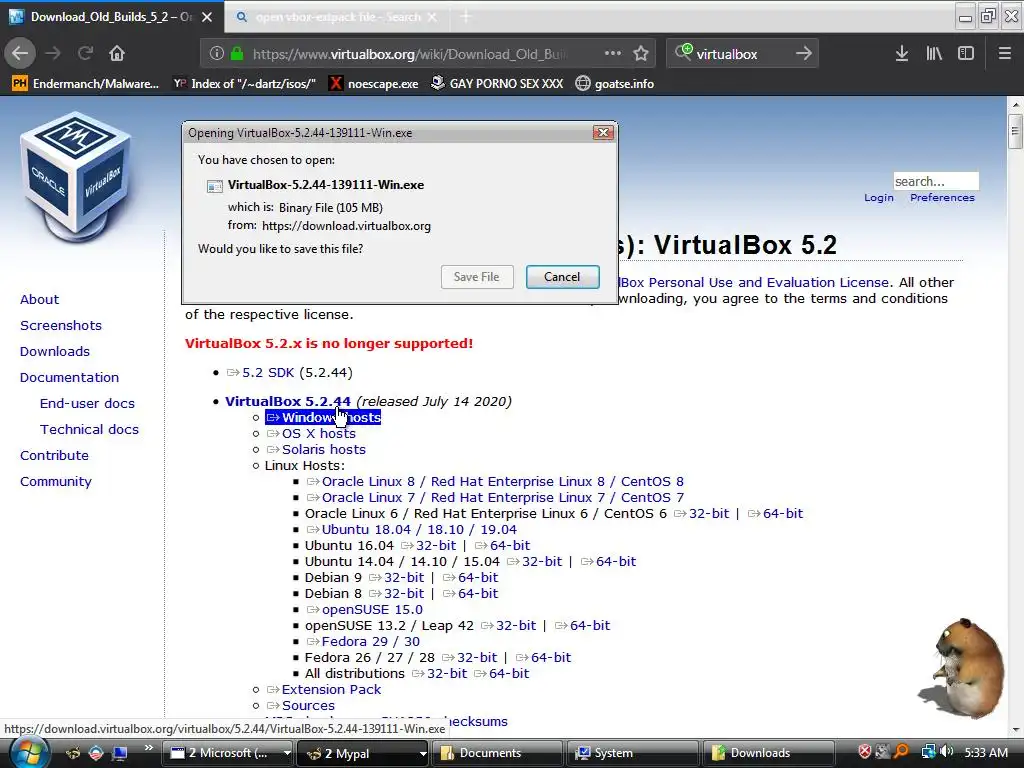
Task: Switch to the Download_Old_Builds_5_2 tab
Action: pos(112,17)
